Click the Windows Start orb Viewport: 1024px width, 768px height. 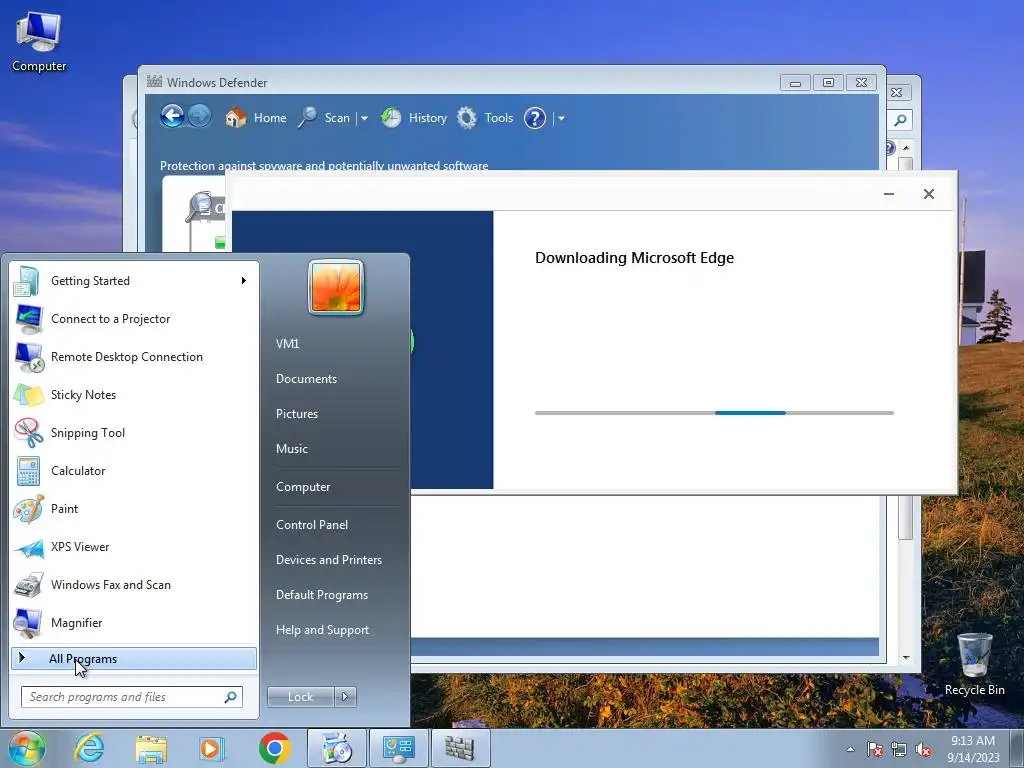(x=26, y=748)
